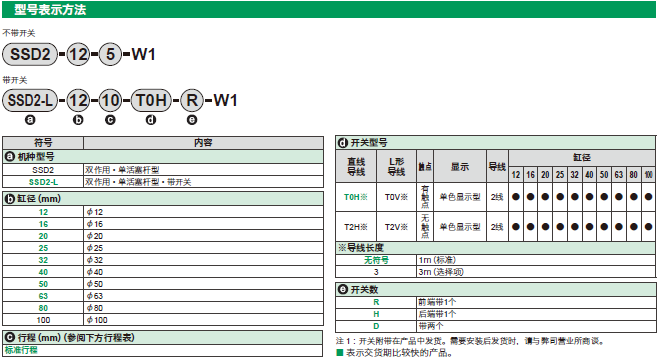Screen dimensions: 659x362
Task: Click the circled e marker under R
Action: (x=192, y=120)
